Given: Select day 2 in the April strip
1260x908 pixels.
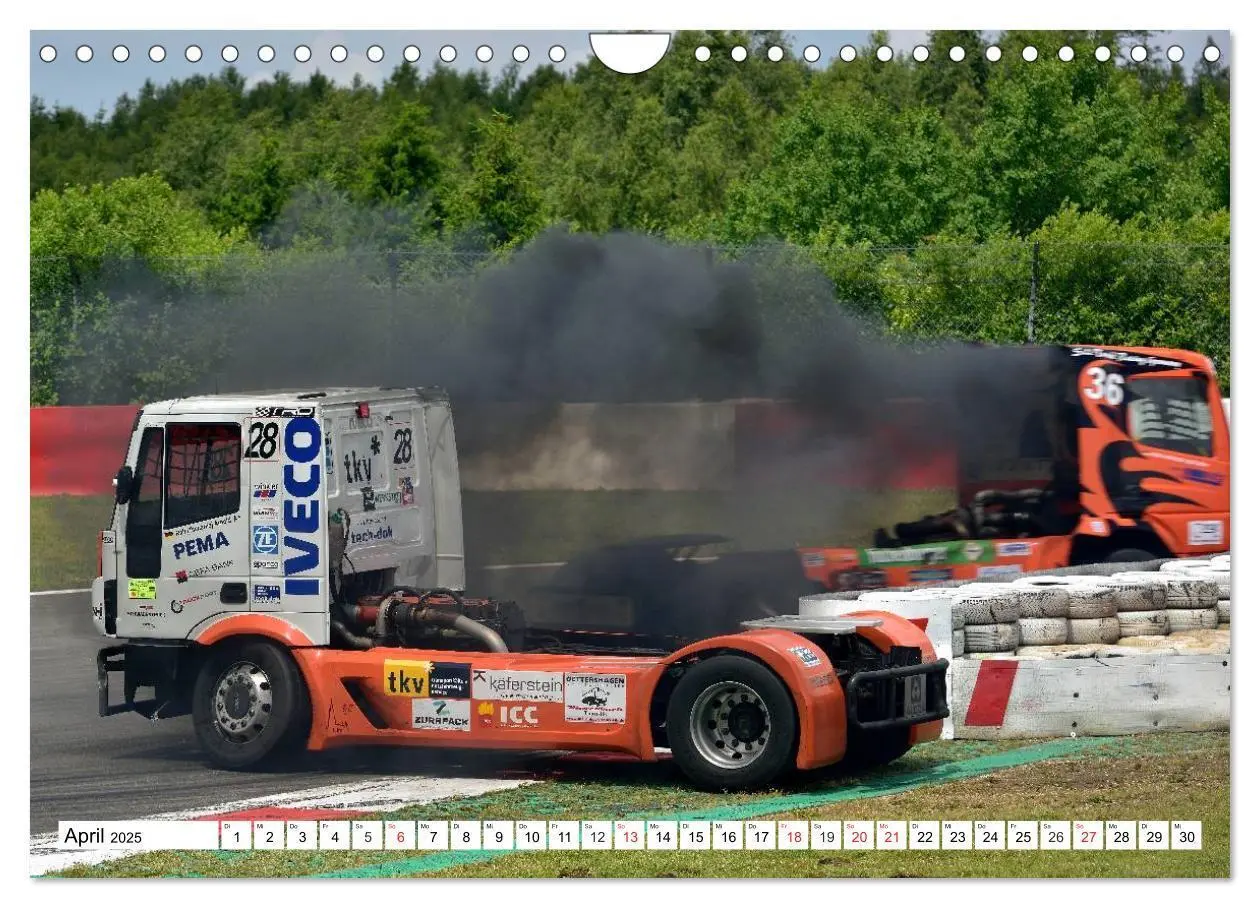Looking at the screenshot, I should (269, 836).
